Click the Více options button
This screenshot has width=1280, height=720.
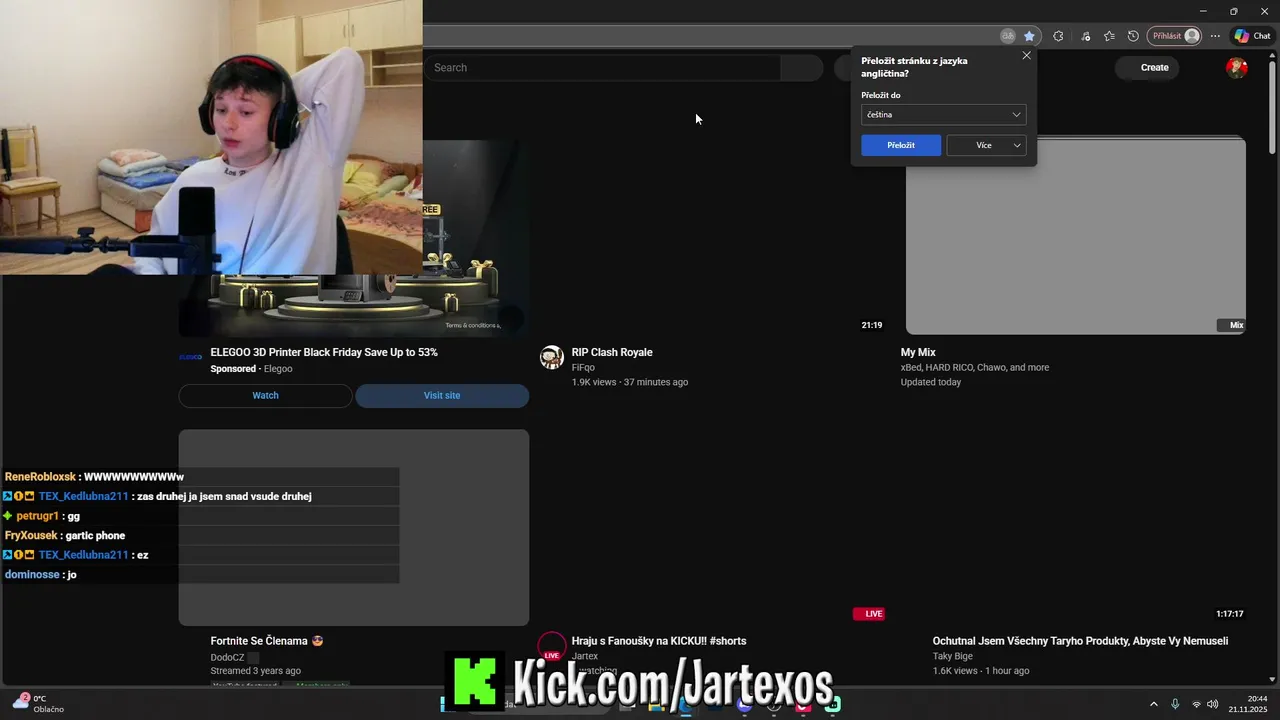(x=984, y=145)
